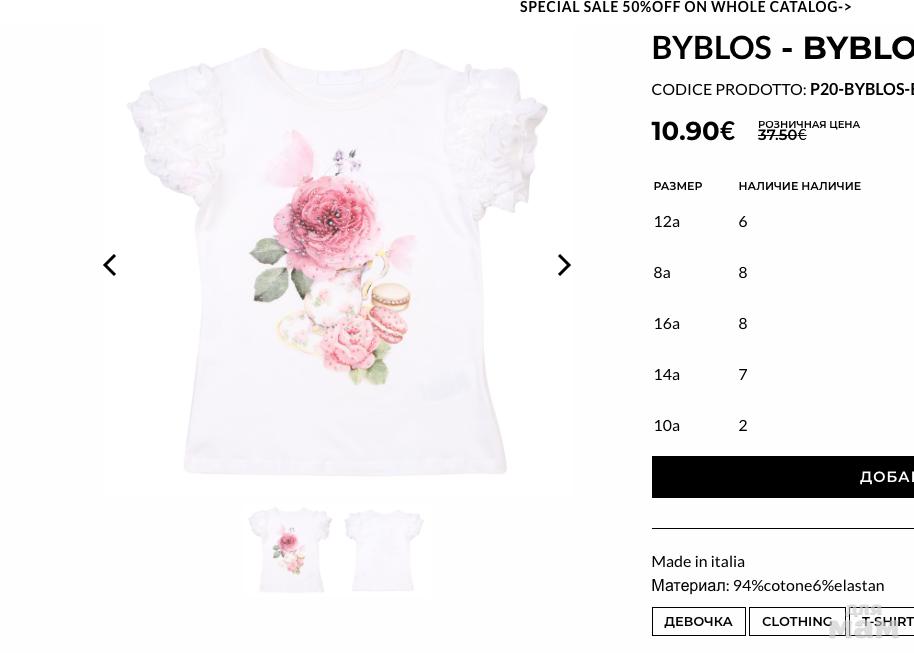Select size 10a

pos(666,425)
